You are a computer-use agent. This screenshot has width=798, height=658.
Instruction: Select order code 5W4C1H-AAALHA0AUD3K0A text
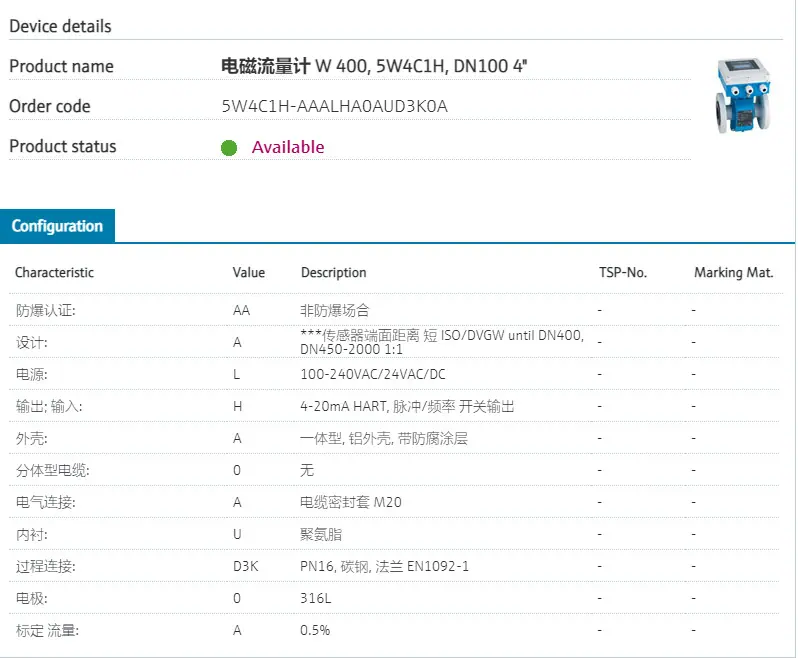coord(334,106)
